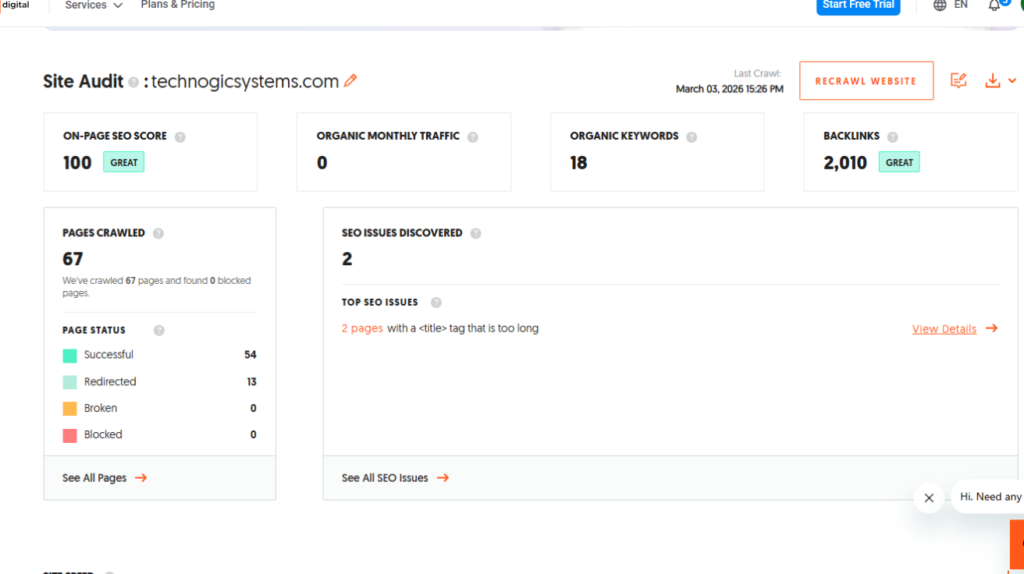Click the arrow next to View Details
The image size is (1024, 574).
pyautogui.click(x=991, y=328)
